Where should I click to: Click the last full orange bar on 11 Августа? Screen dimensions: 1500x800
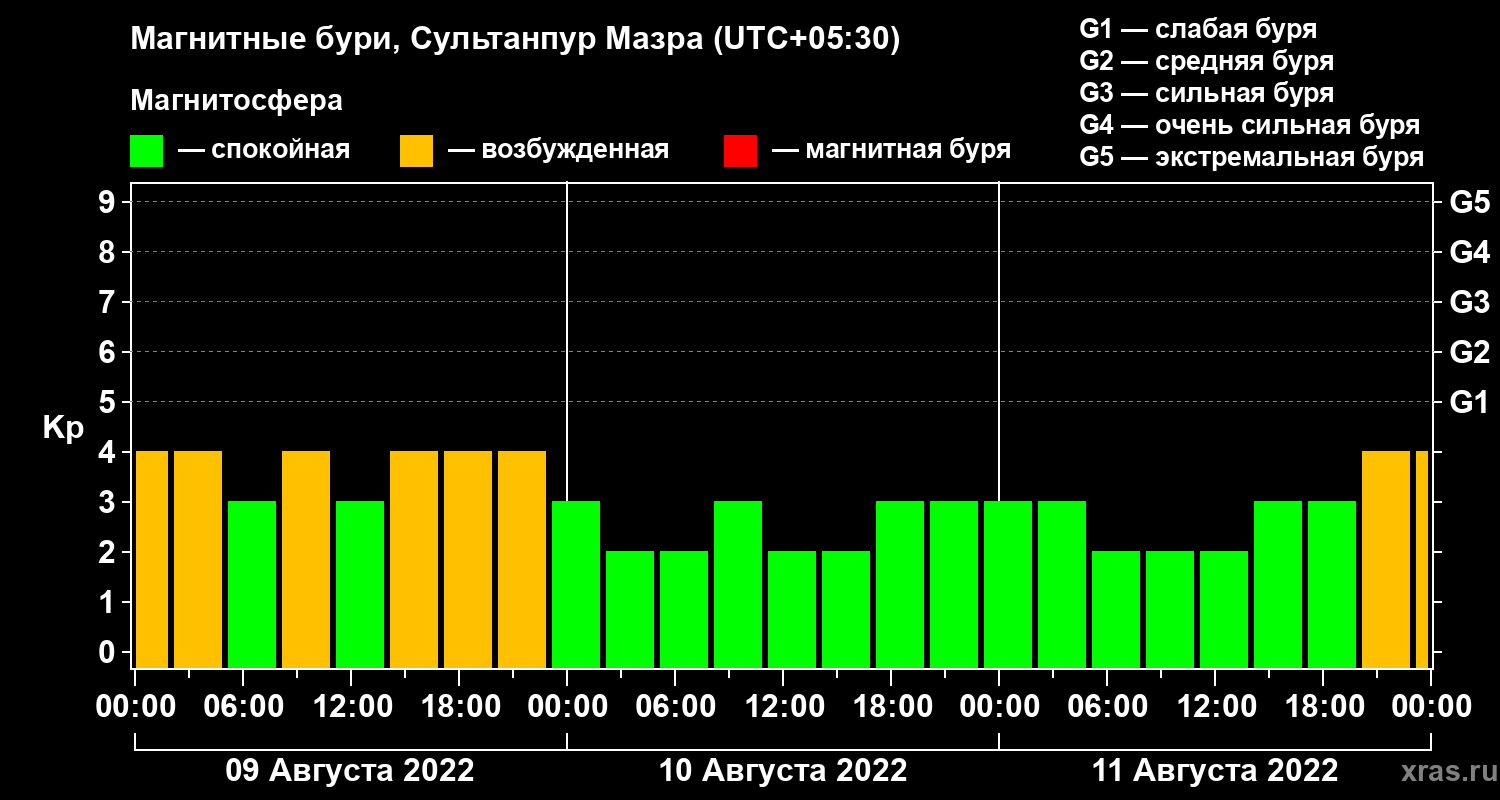(x=1386, y=559)
